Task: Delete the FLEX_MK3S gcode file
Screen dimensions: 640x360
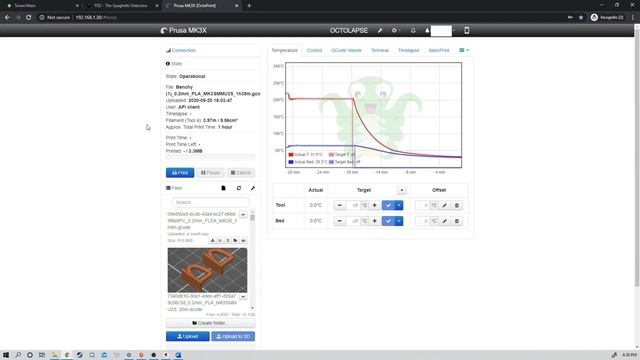Action: tap(228, 240)
